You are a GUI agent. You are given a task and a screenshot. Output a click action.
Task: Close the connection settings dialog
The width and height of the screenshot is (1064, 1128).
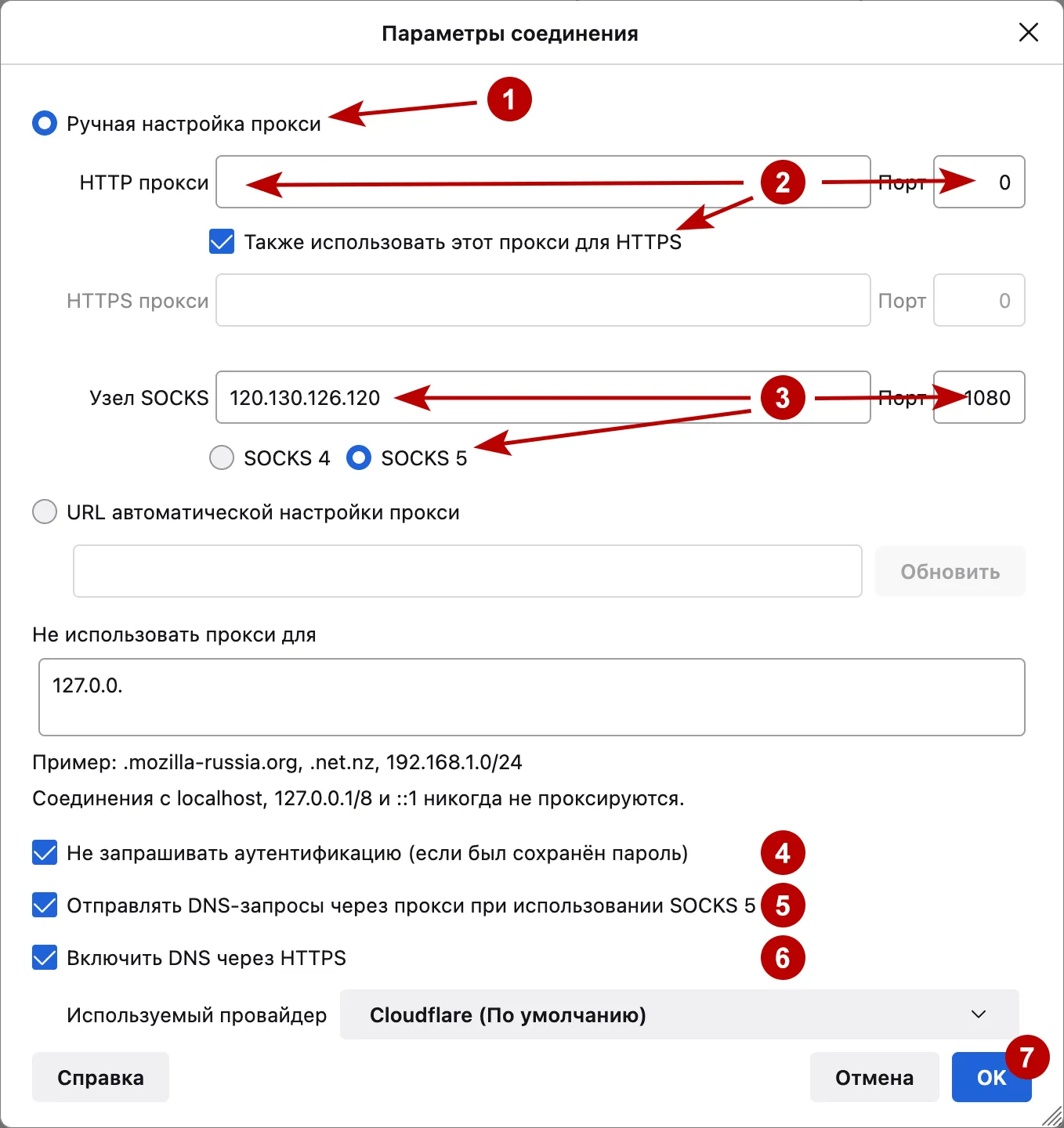pos(1030,33)
